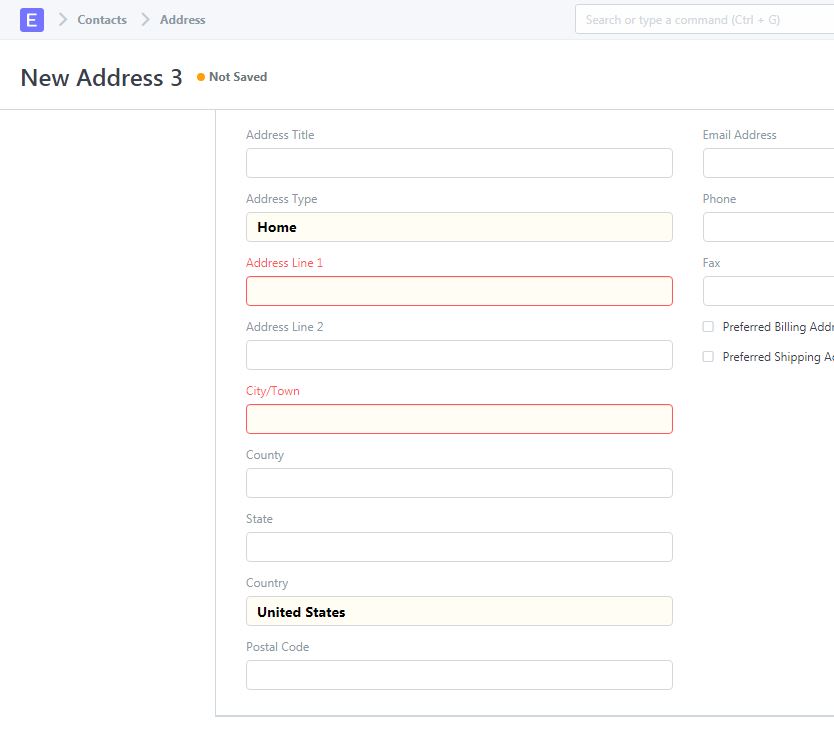Screen dimensions: 834x746
Task: Open the Address breadcrumb link
Action: click(x=183, y=19)
